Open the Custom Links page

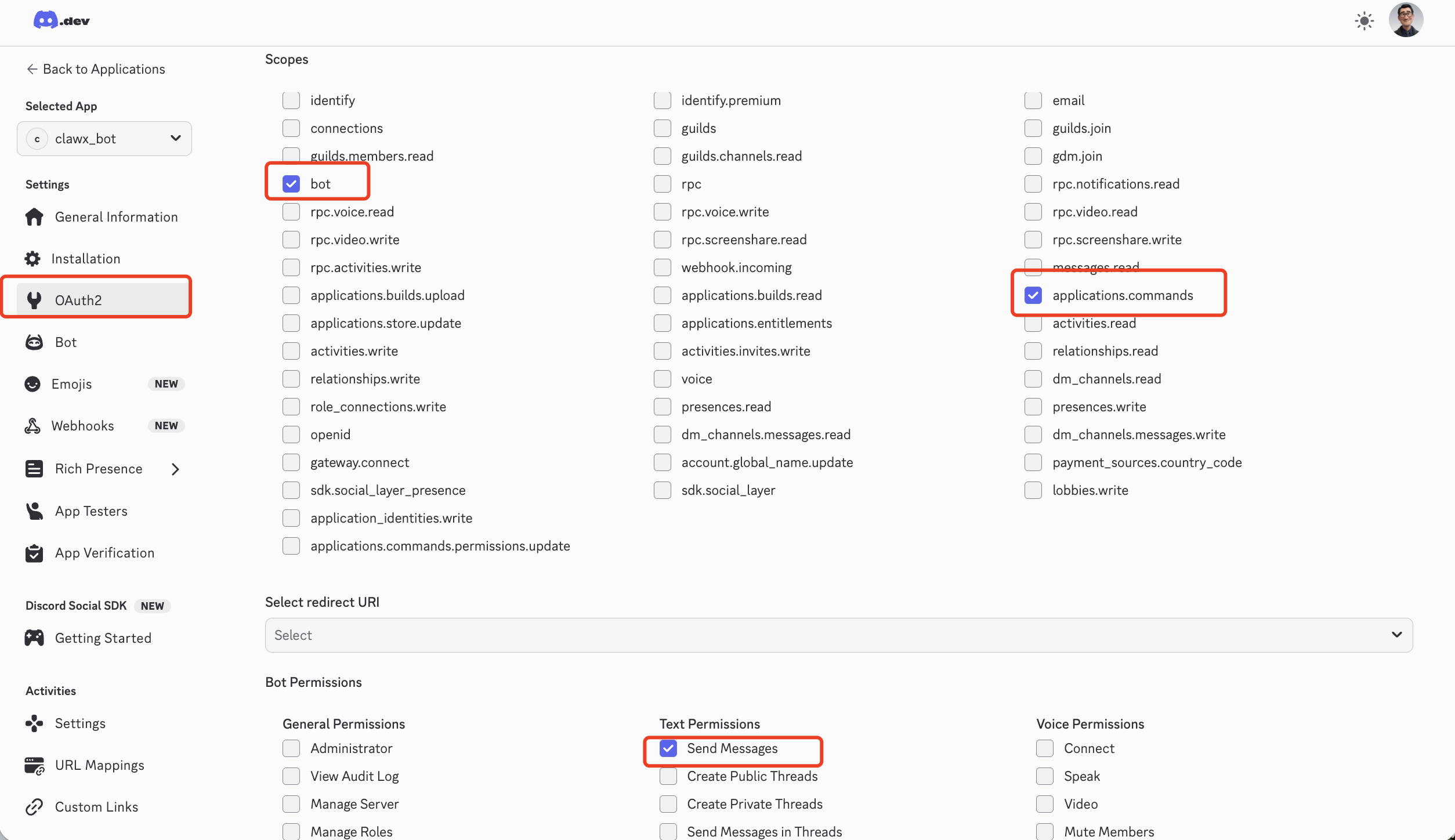pyautogui.click(x=96, y=807)
